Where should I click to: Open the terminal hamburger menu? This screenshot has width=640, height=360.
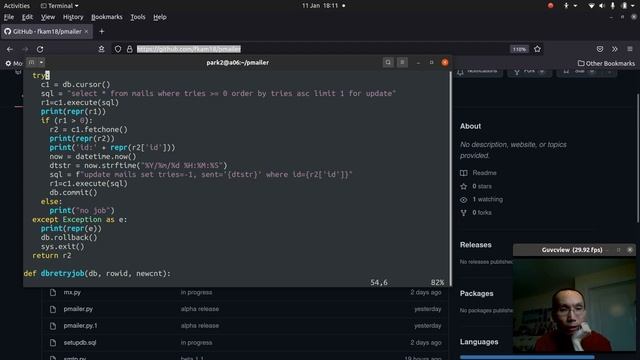tap(402, 62)
